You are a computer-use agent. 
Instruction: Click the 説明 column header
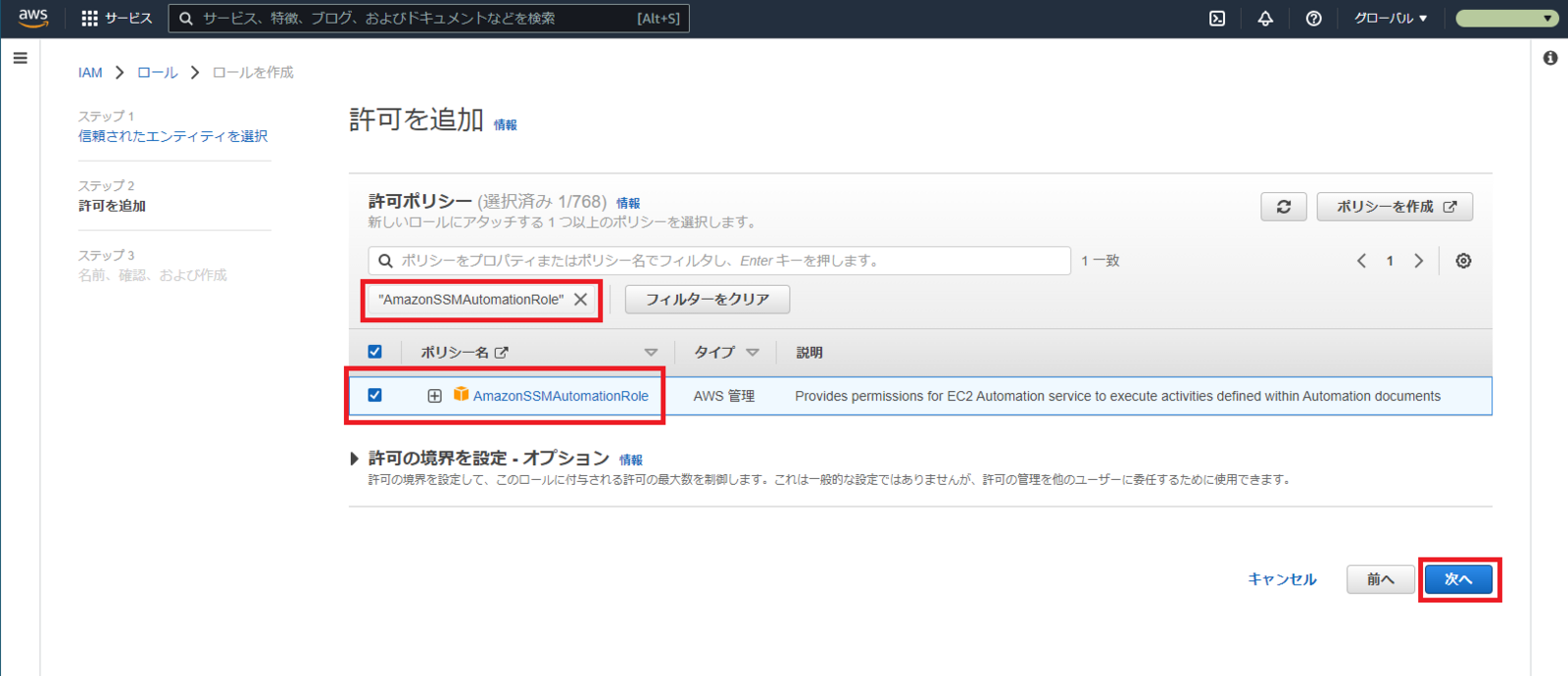pyautogui.click(x=809, y=352)
